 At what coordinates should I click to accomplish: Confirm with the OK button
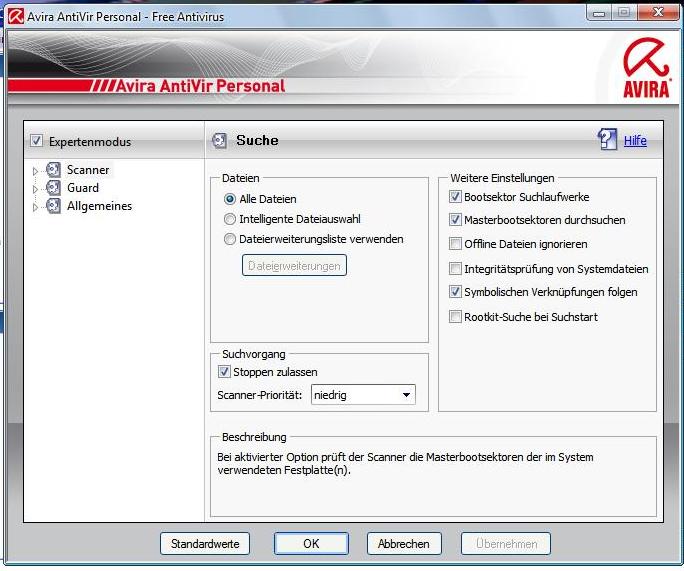(x=311, y=544)
